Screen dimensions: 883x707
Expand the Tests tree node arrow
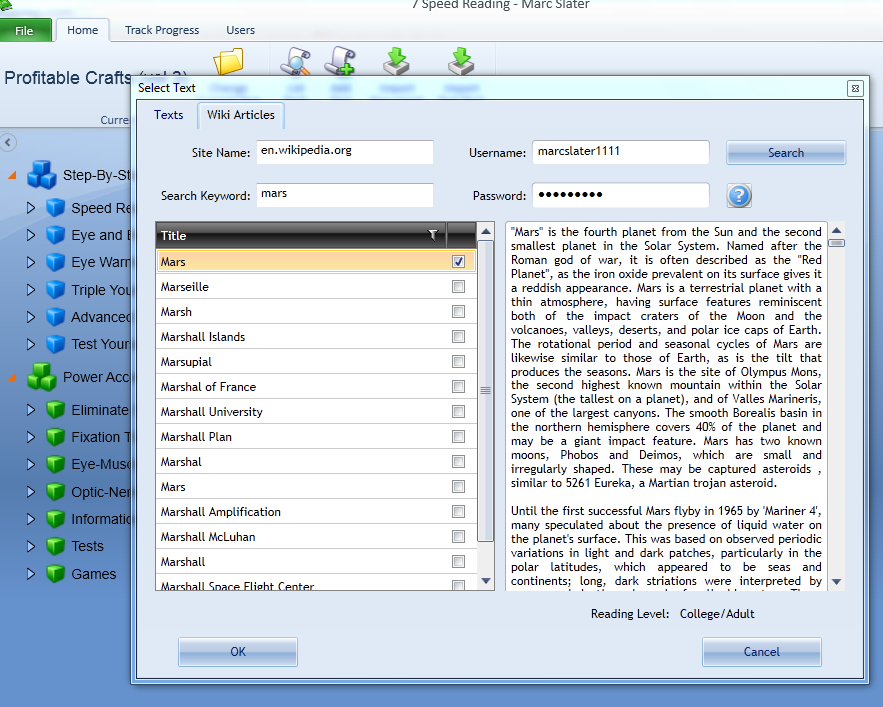[31, 546]
